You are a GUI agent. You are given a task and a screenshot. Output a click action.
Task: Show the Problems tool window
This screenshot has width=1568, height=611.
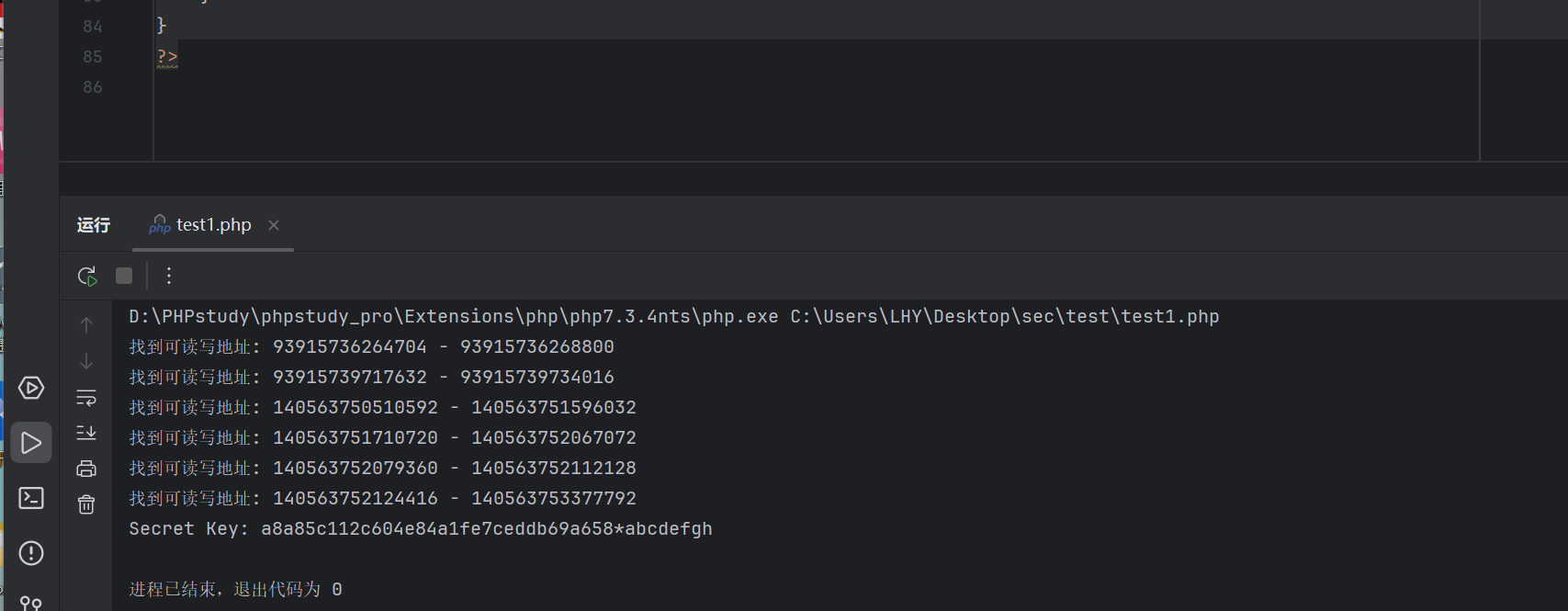click(x=31, y=553)
